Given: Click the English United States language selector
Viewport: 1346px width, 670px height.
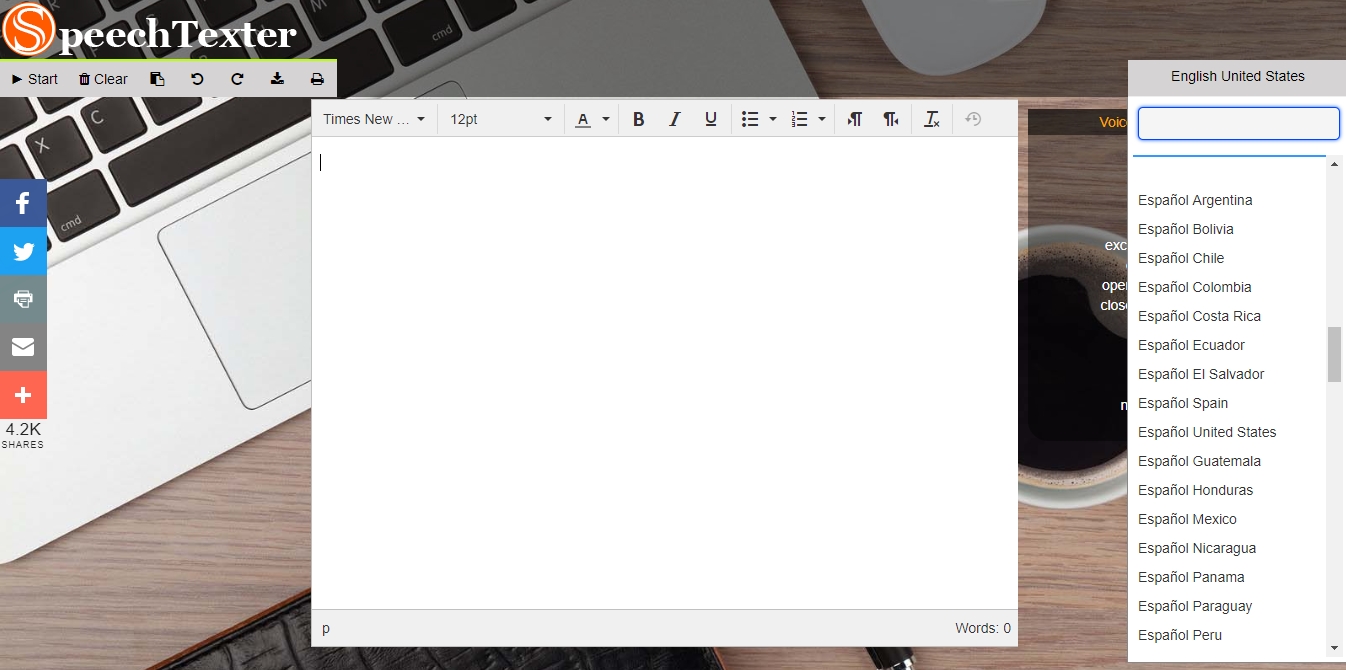Looking at the screenshot, I should (x=1237, y=76).
